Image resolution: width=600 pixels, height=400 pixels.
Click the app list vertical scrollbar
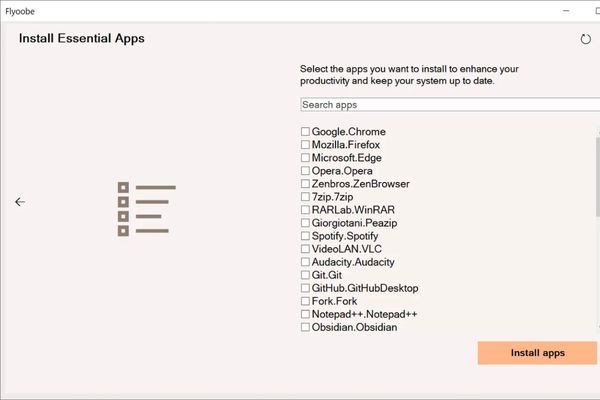coord(597,175)
